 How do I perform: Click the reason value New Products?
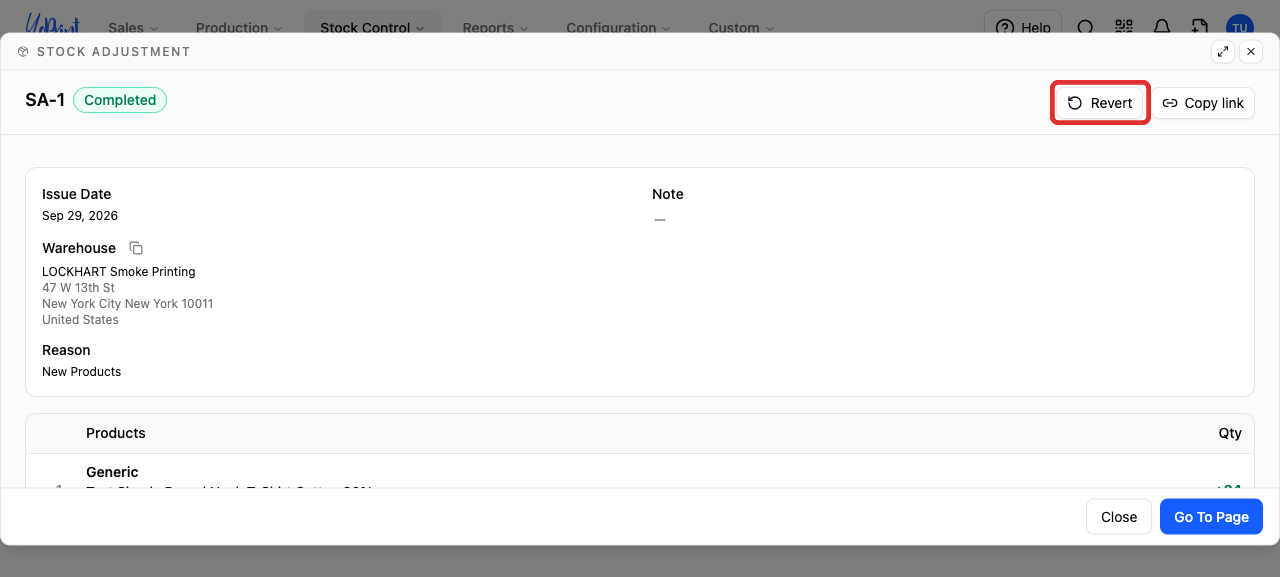click(x=81, y=372)
